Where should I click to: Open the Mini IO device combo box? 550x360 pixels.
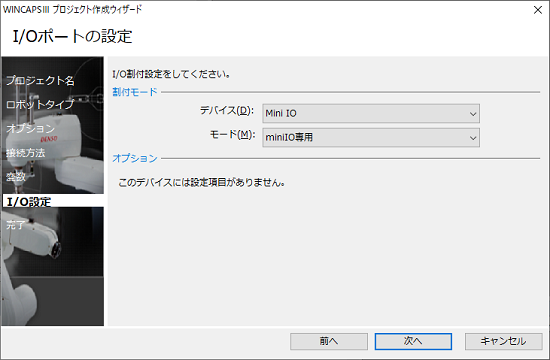[x=371, y=114]
